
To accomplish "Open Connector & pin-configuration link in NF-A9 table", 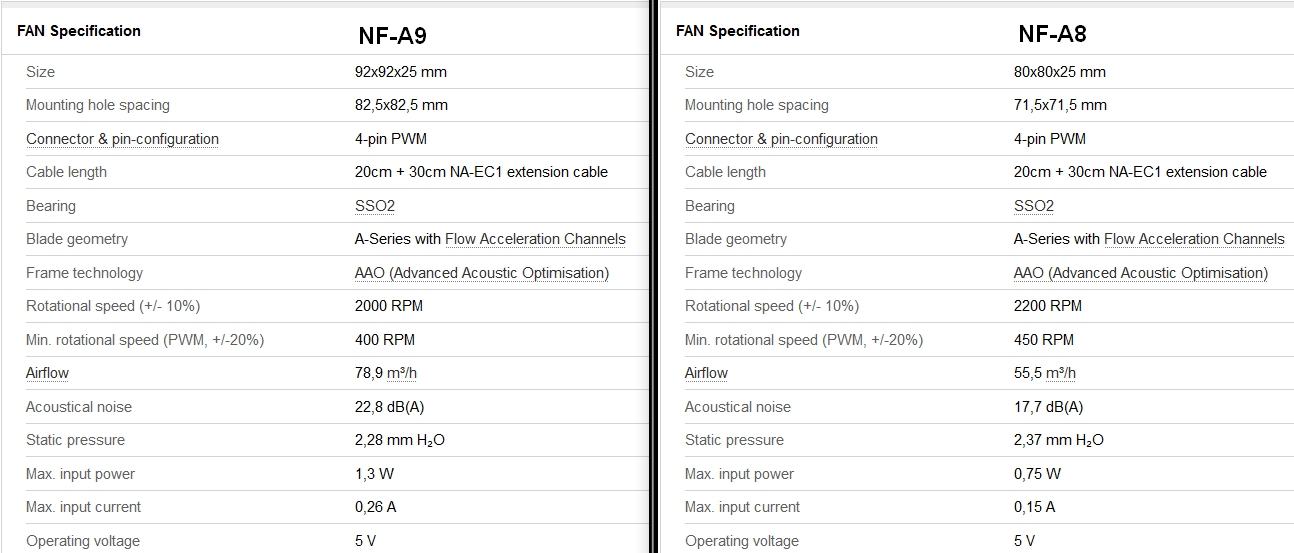I will coord(122,139).
